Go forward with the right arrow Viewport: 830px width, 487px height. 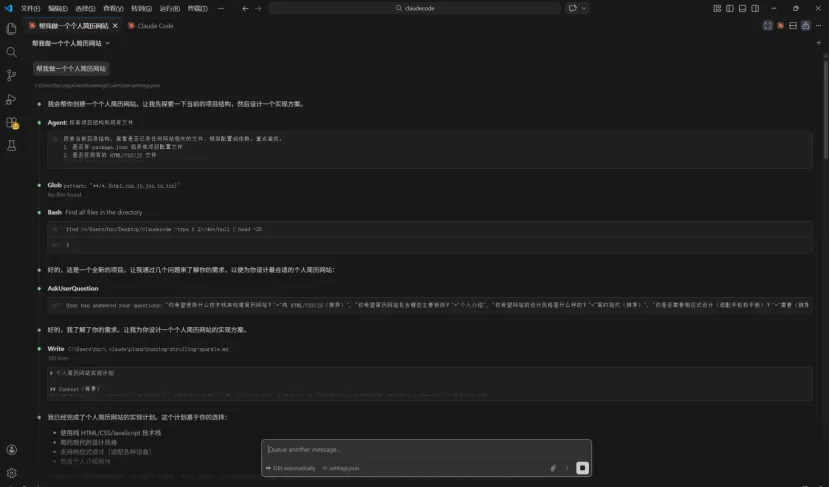tap(258, 8)
